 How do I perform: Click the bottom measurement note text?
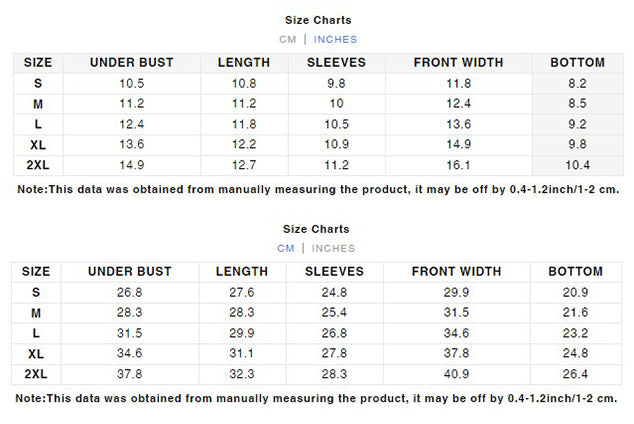tap(317, 399)
